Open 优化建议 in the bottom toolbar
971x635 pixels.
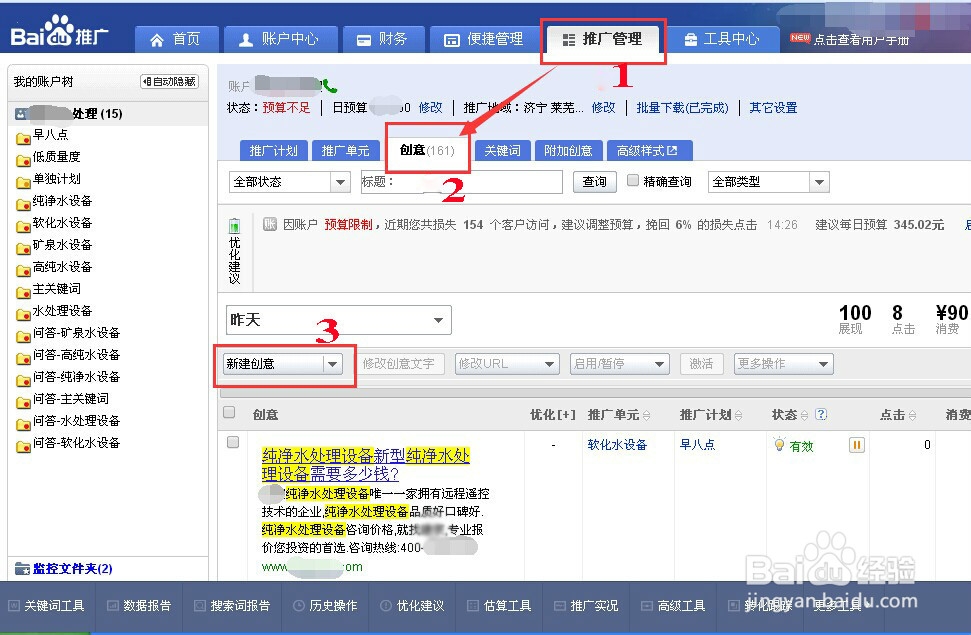point(412,606)
